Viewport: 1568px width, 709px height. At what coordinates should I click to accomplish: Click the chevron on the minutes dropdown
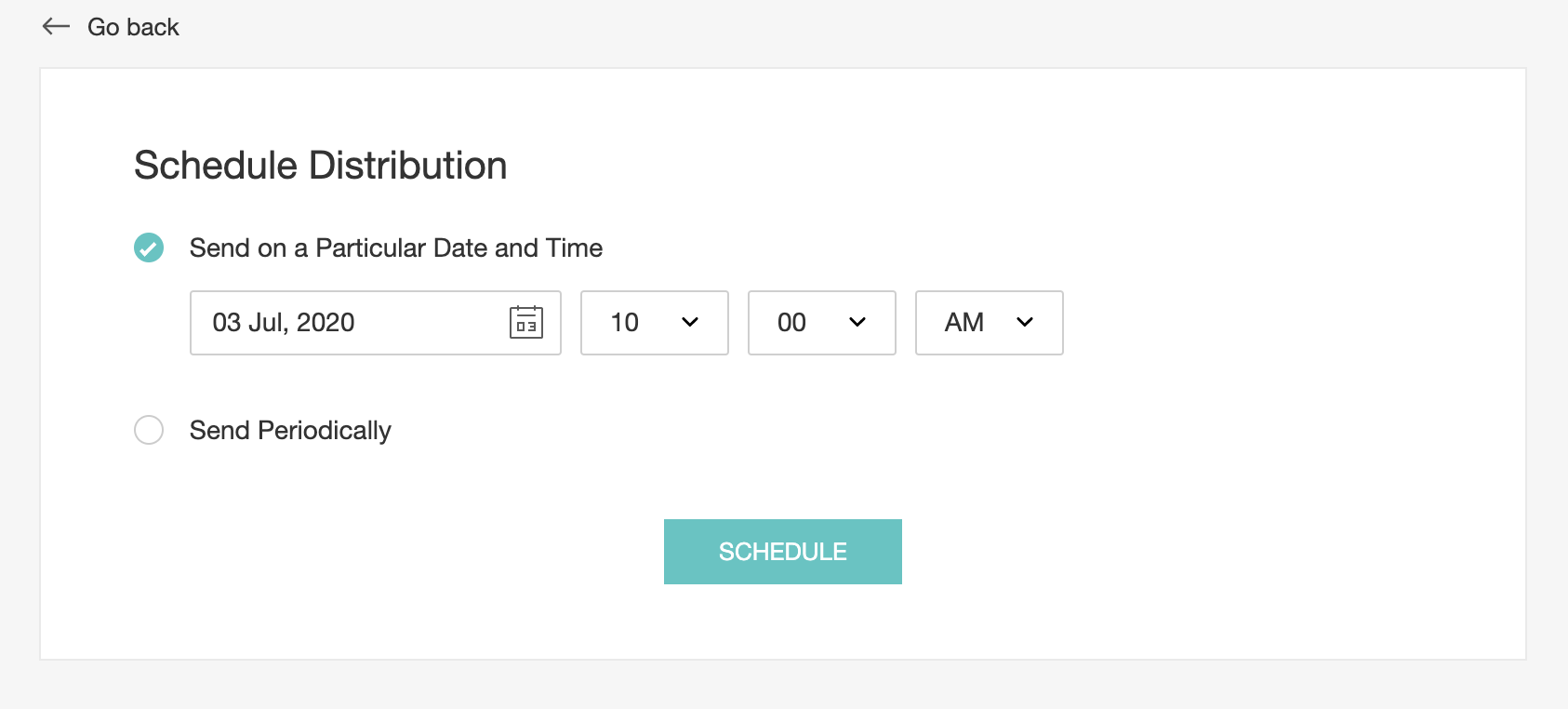click(857, 323)
